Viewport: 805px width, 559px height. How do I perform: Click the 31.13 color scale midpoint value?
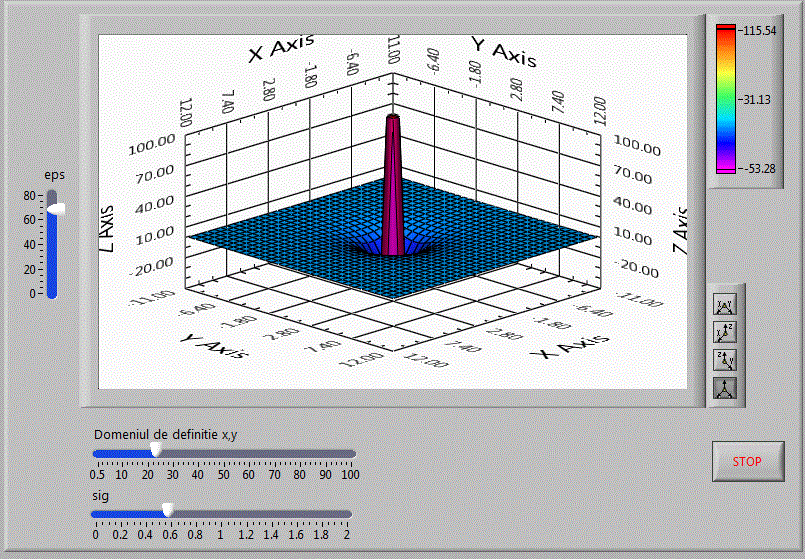click(x=757, y=100)
